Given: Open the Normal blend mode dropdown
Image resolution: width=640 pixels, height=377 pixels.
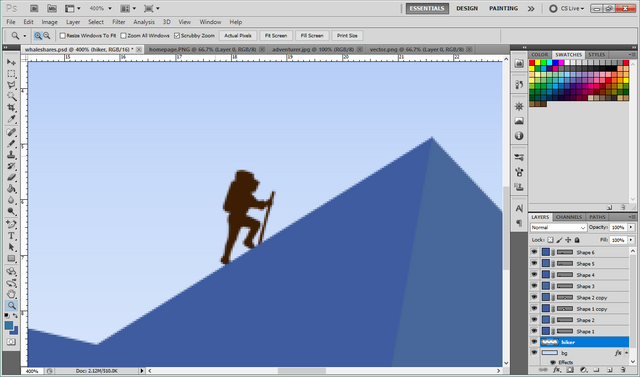Looking at the screenshot, I should [x=558, y=227].
